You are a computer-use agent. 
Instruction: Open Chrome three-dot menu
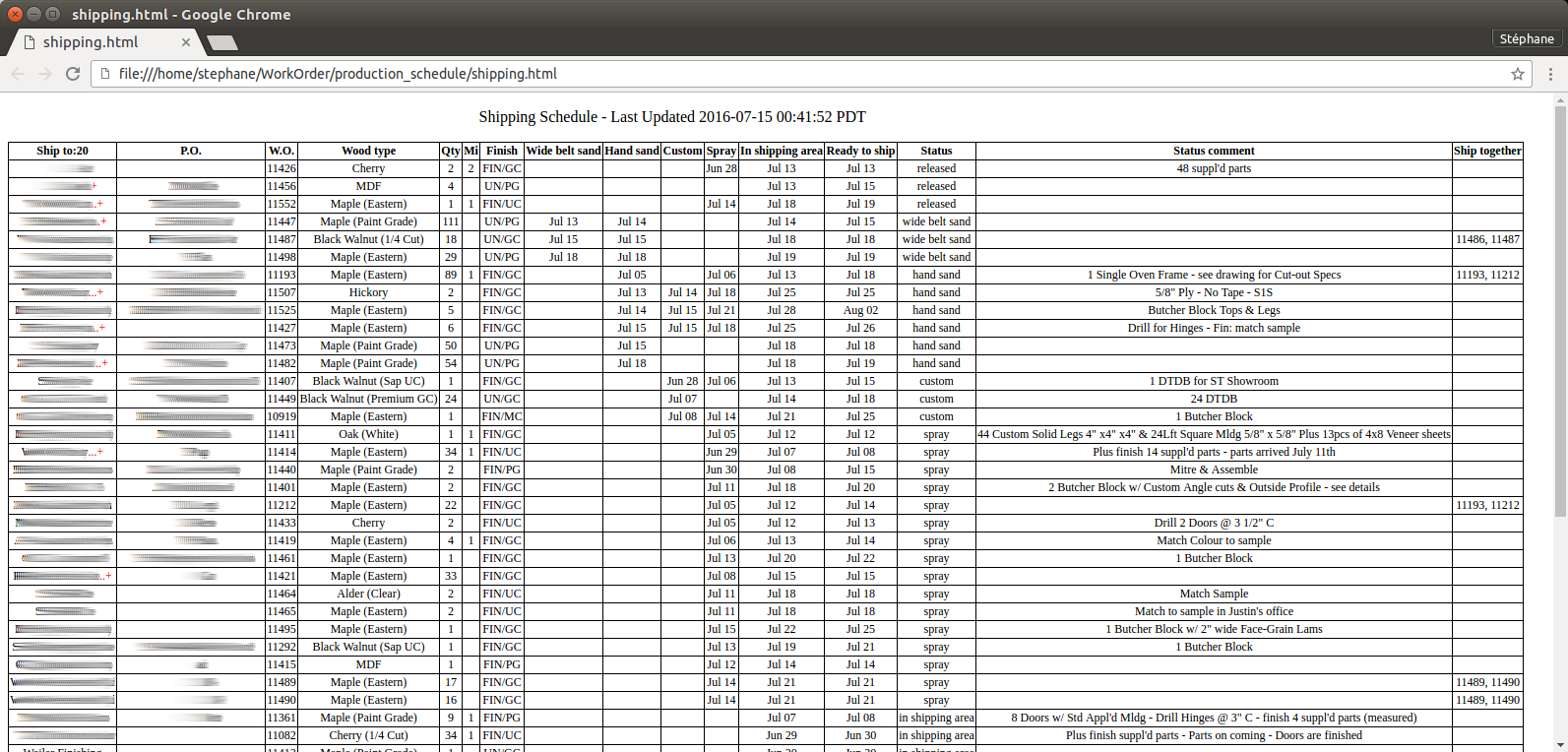(x=1550, y=74)
